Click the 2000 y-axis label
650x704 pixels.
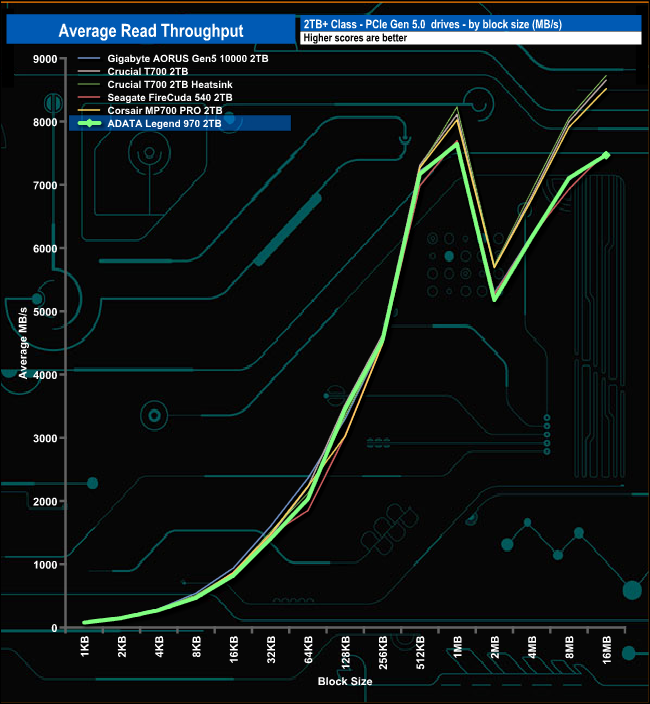tap(45, 502)
